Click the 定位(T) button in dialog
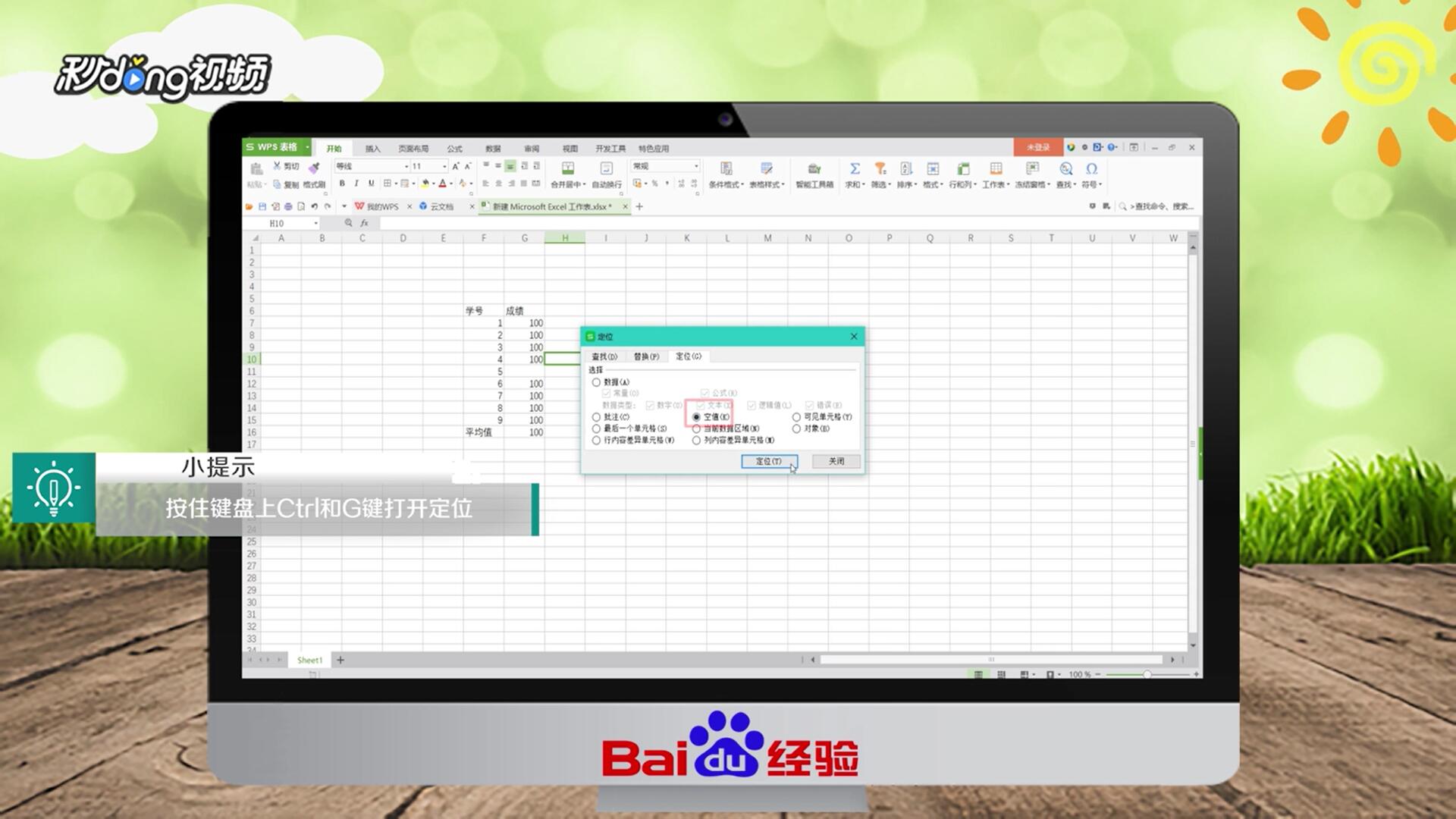The width and height of the screenshot is (1456, 819). 769,461
